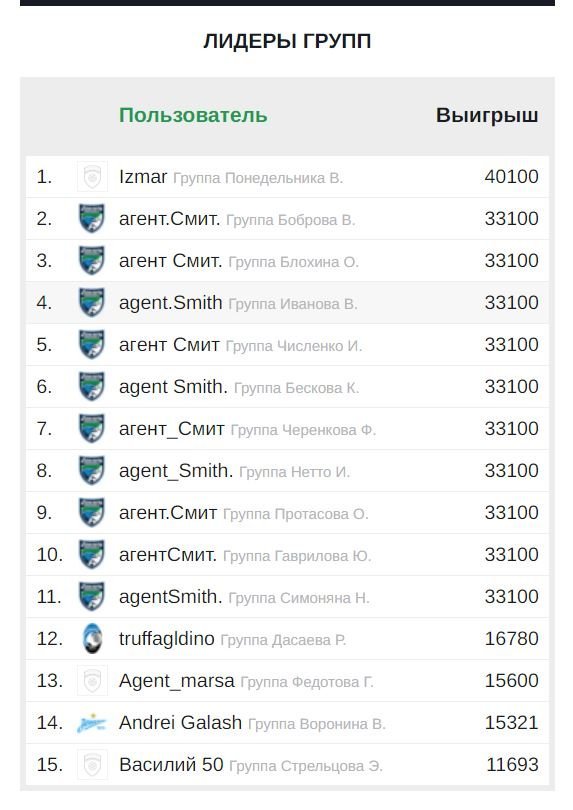Click Agent_marsa's placeholder avatar icon
The width and height of the screenshot is (573, 810).
pyautogui.click(x=92, y=681)
